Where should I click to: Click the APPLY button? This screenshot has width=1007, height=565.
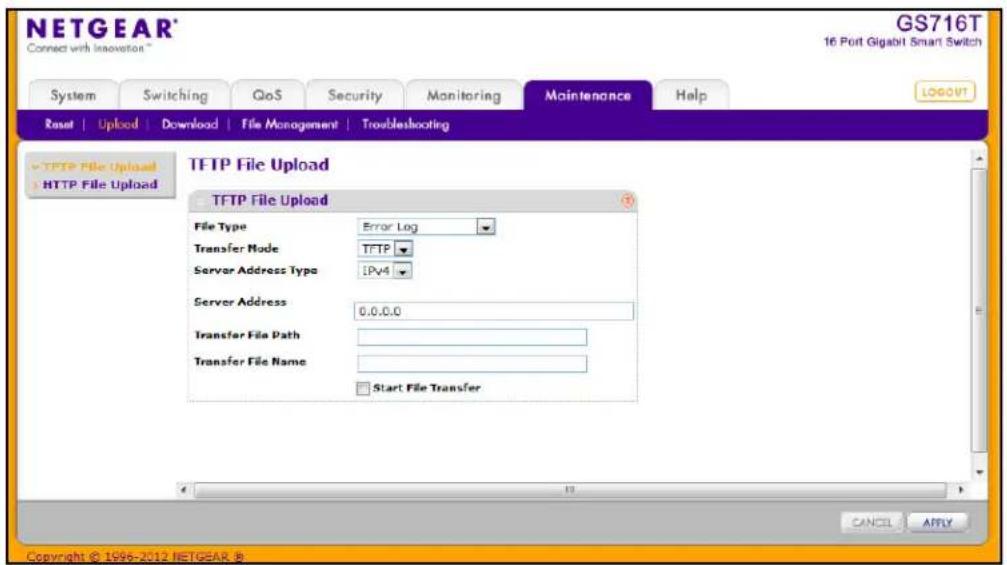[938, 523]
